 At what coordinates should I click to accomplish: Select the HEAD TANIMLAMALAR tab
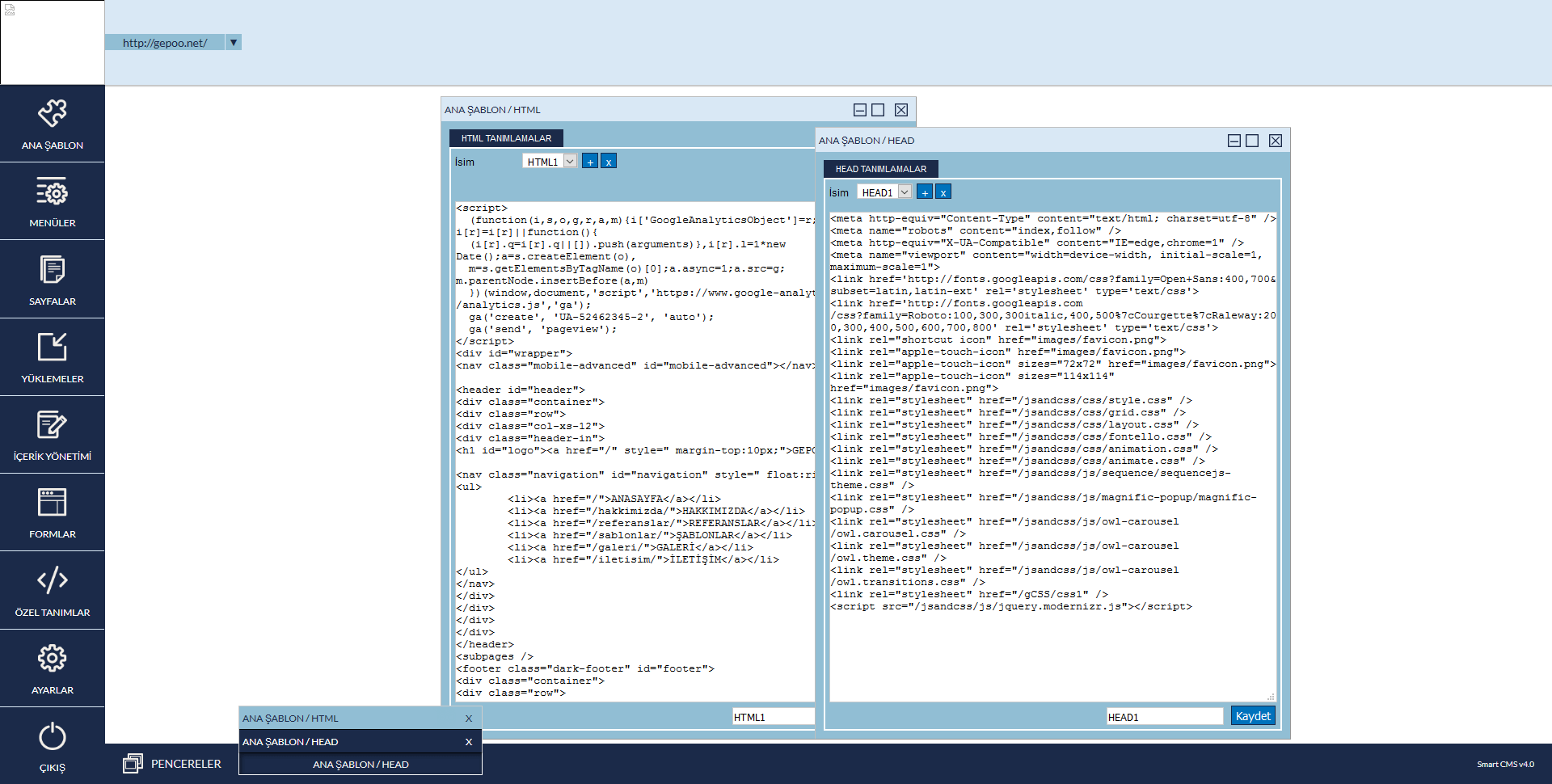(x=881, y=169)
